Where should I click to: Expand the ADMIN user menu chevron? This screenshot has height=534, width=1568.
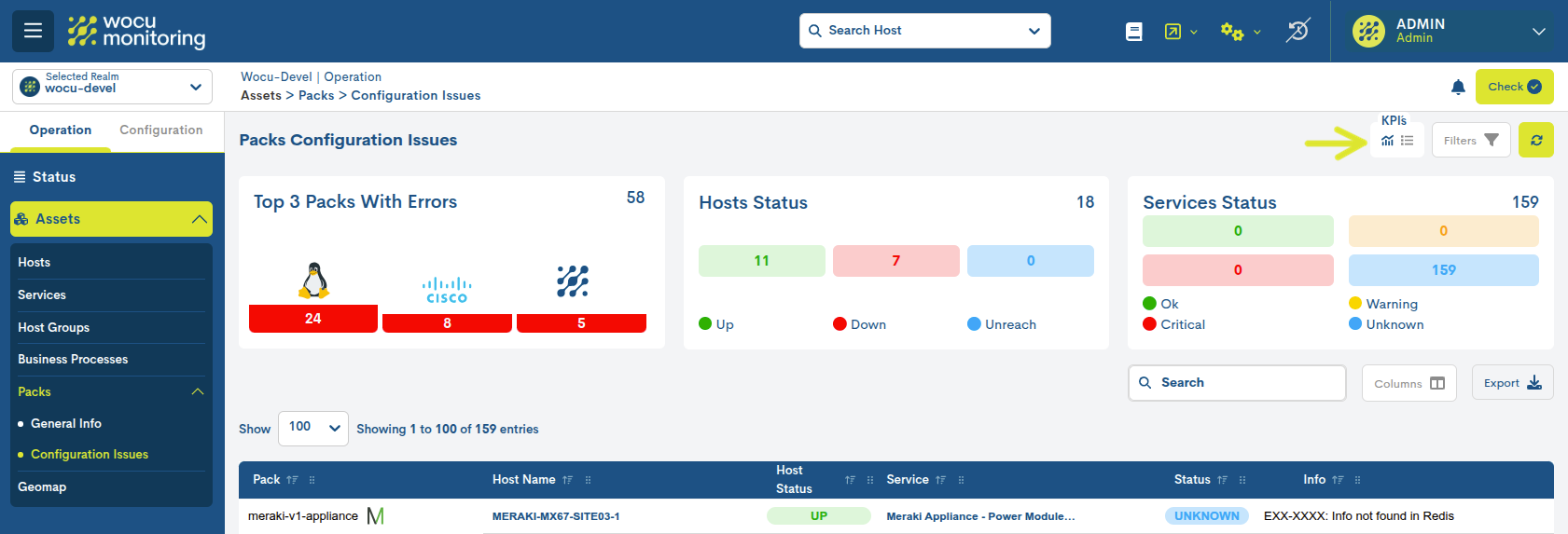(x=1539, y=32)
